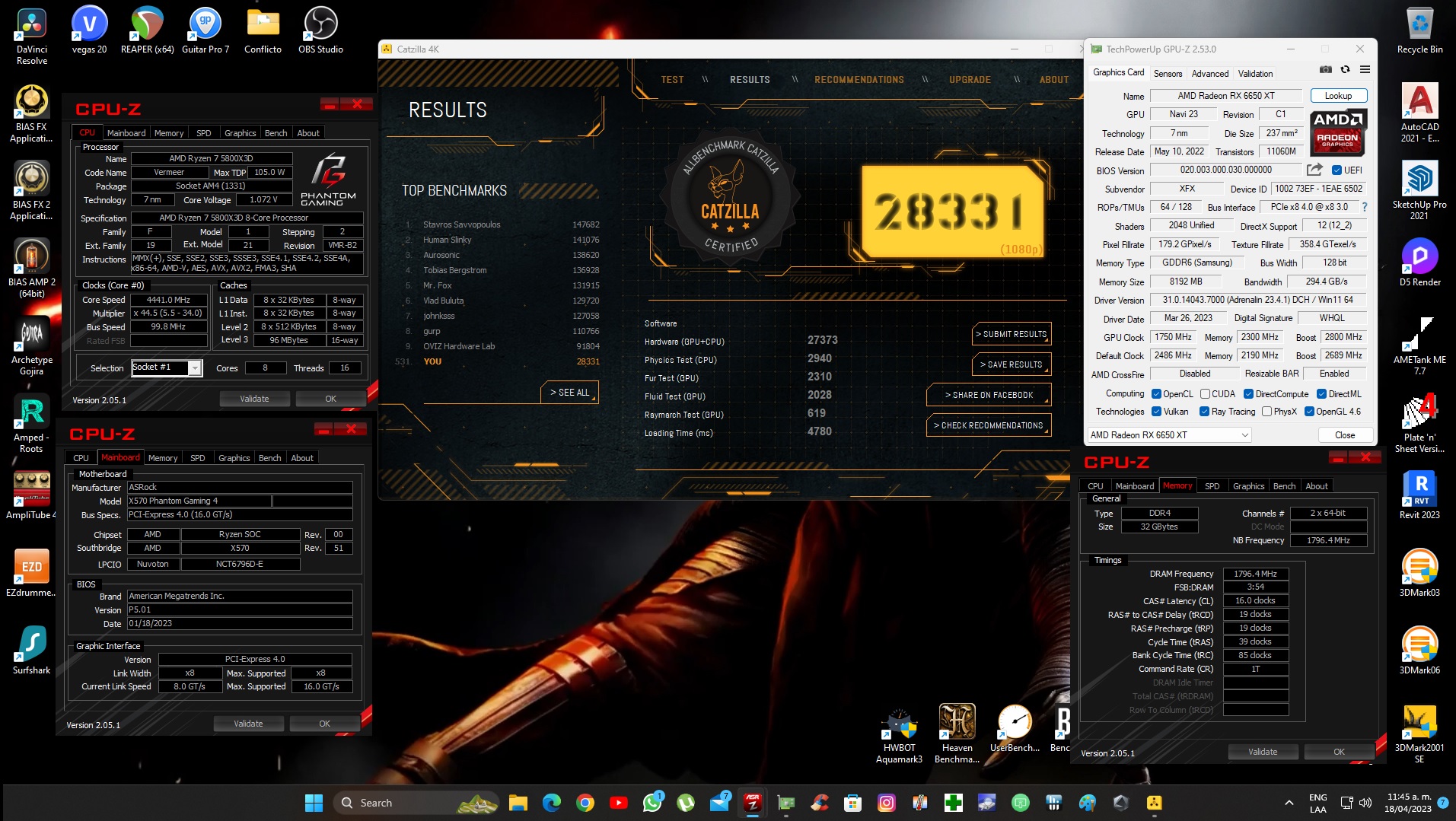Image resolution: width=1456 pixels, height=821 pixels.
Task: Click CHECK RECOMMENDATIONS button
Action: (989, 425)
